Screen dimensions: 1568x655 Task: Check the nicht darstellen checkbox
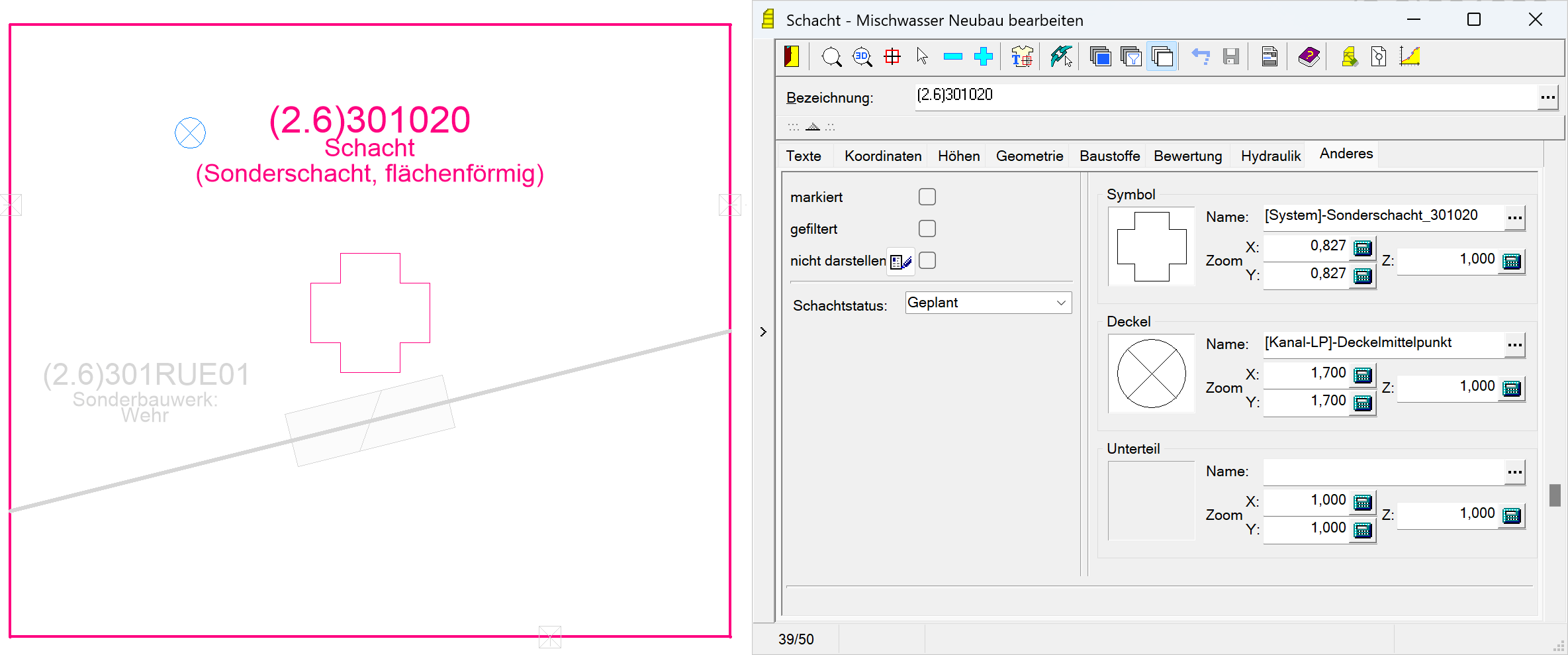point(927,260)
